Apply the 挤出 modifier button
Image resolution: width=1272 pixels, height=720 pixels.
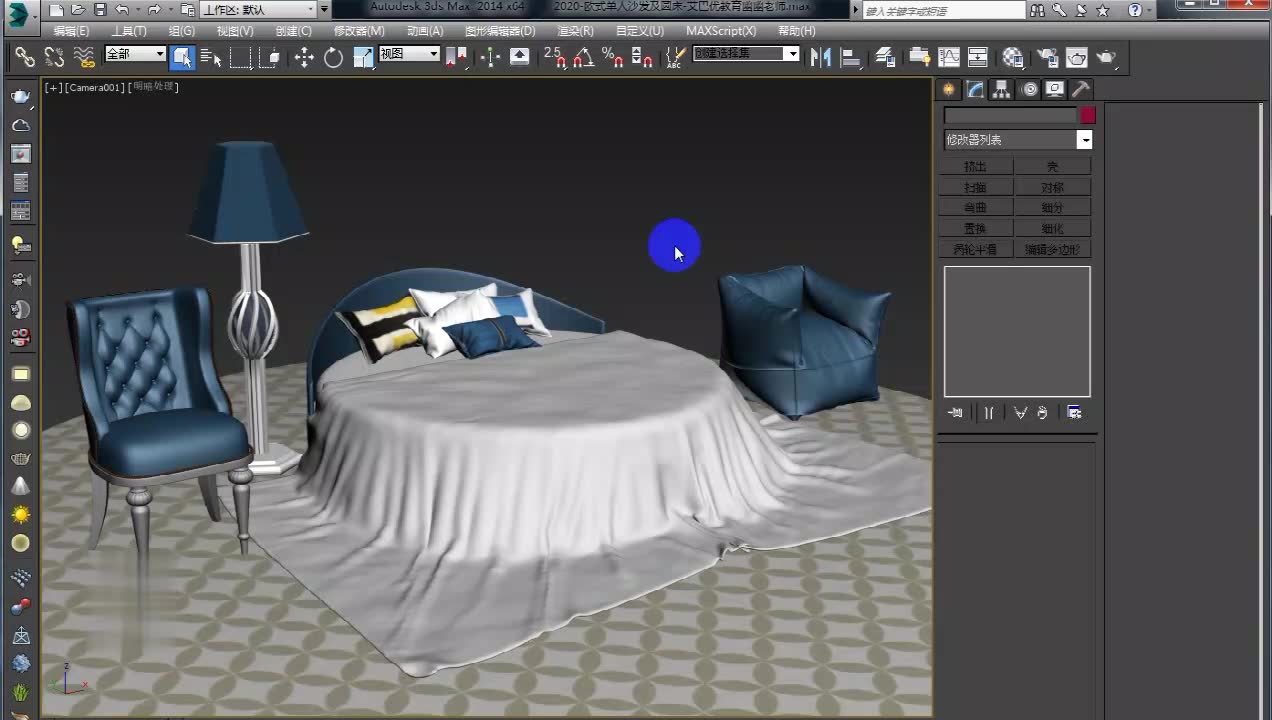(974, 166)
